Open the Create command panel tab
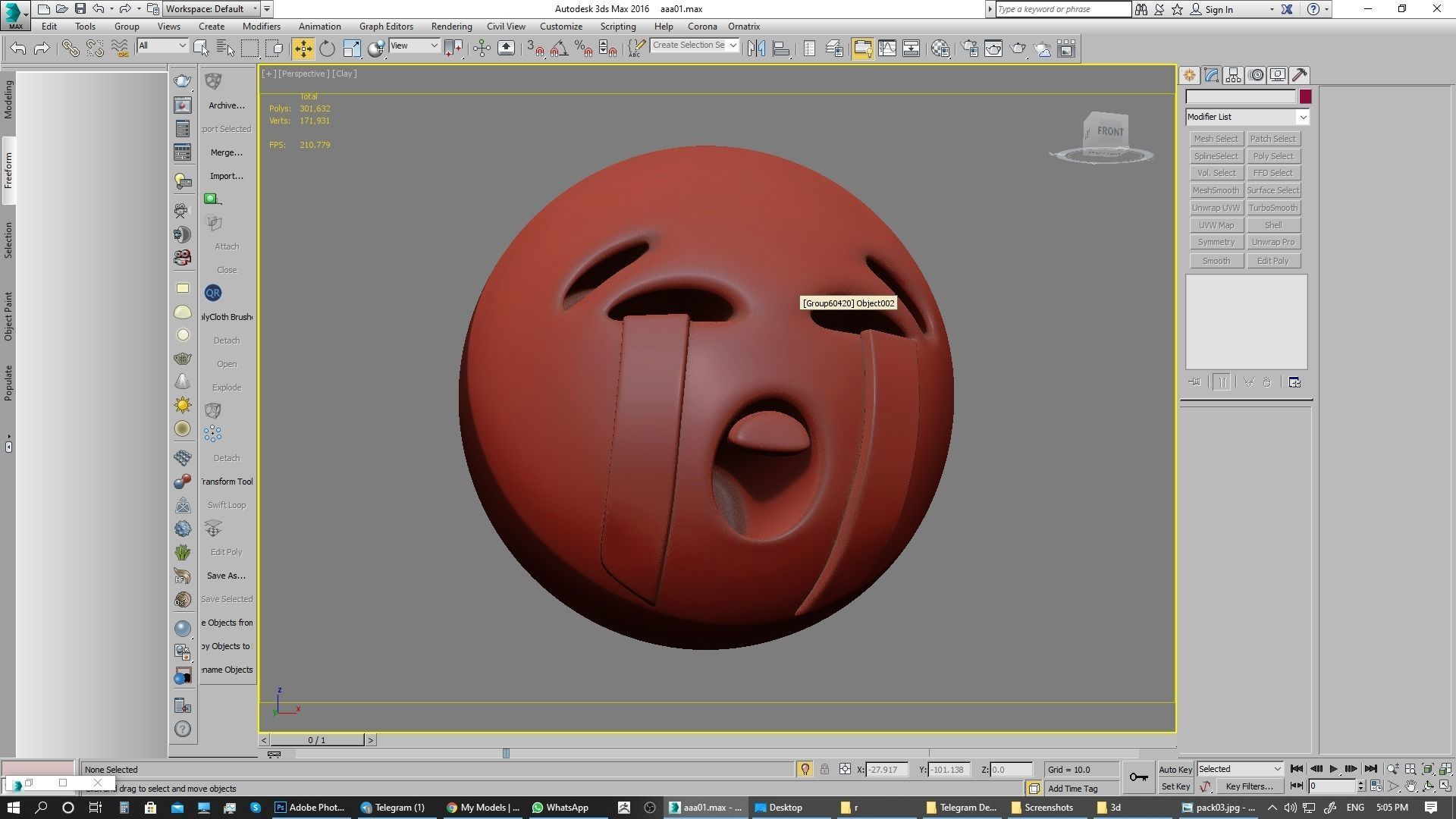 click(x=1189, y=75)
